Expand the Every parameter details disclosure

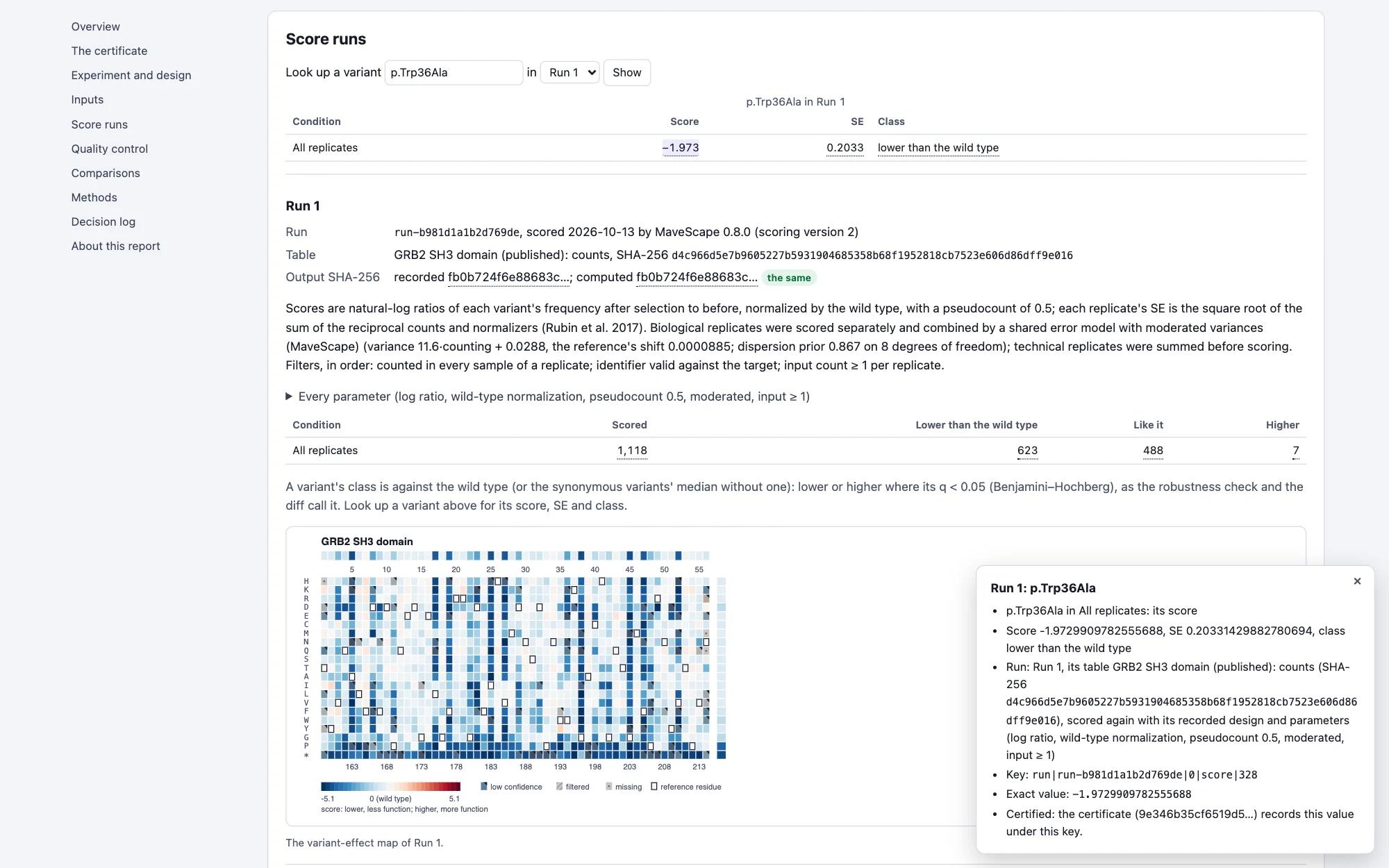[x=547, y=397]
